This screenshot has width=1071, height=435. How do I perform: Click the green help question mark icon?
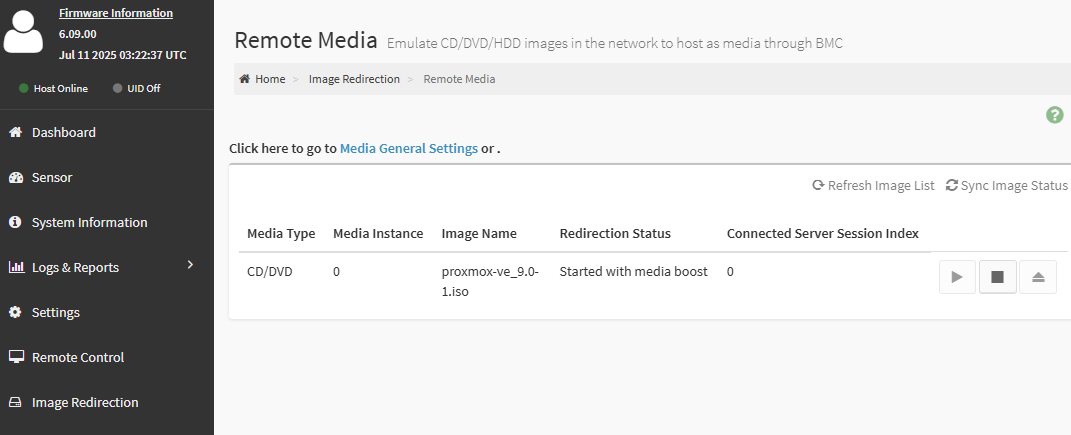(x=1054, y=115)
